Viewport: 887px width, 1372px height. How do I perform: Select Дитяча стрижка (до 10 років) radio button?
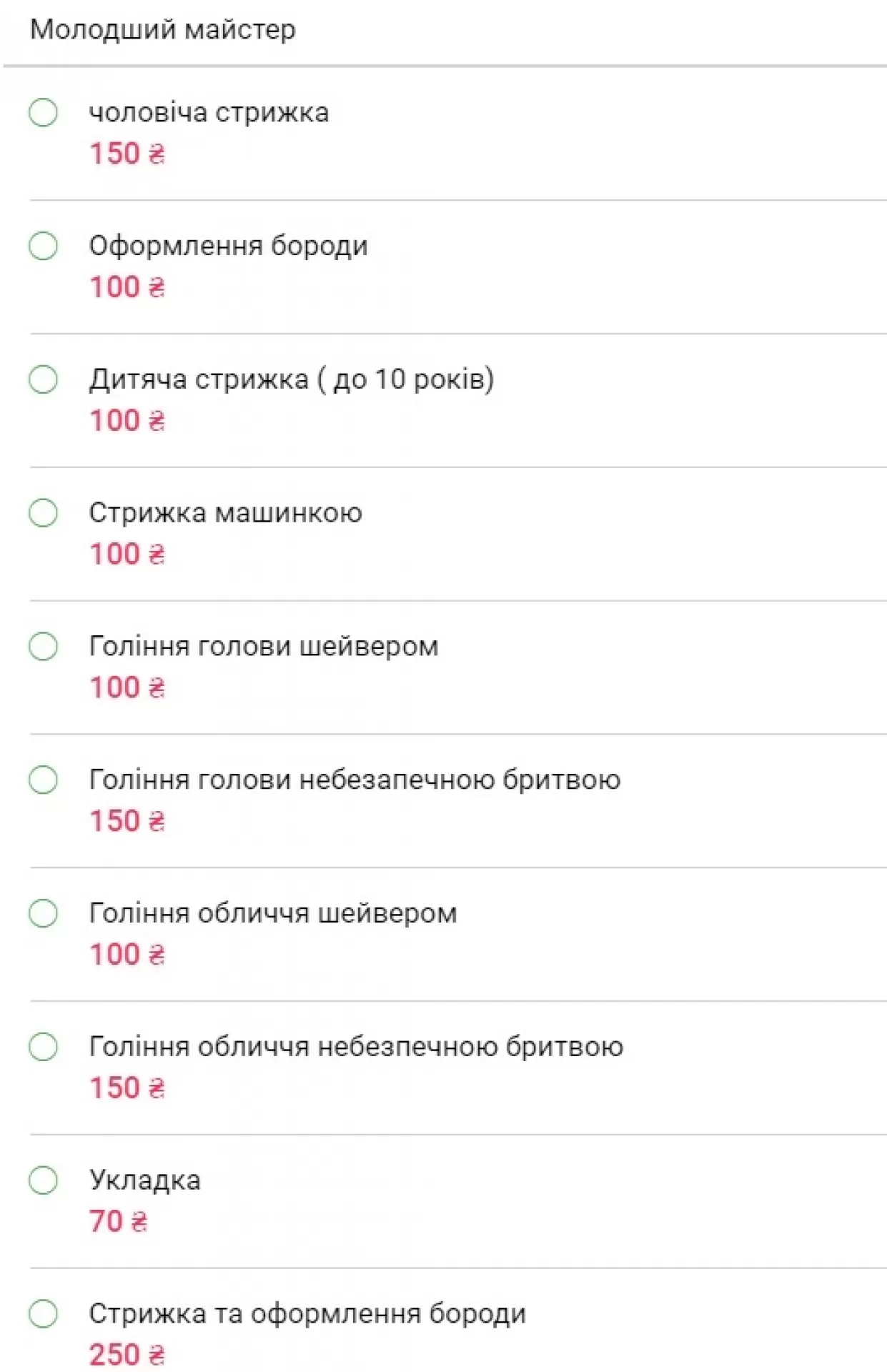pos(43,379)
